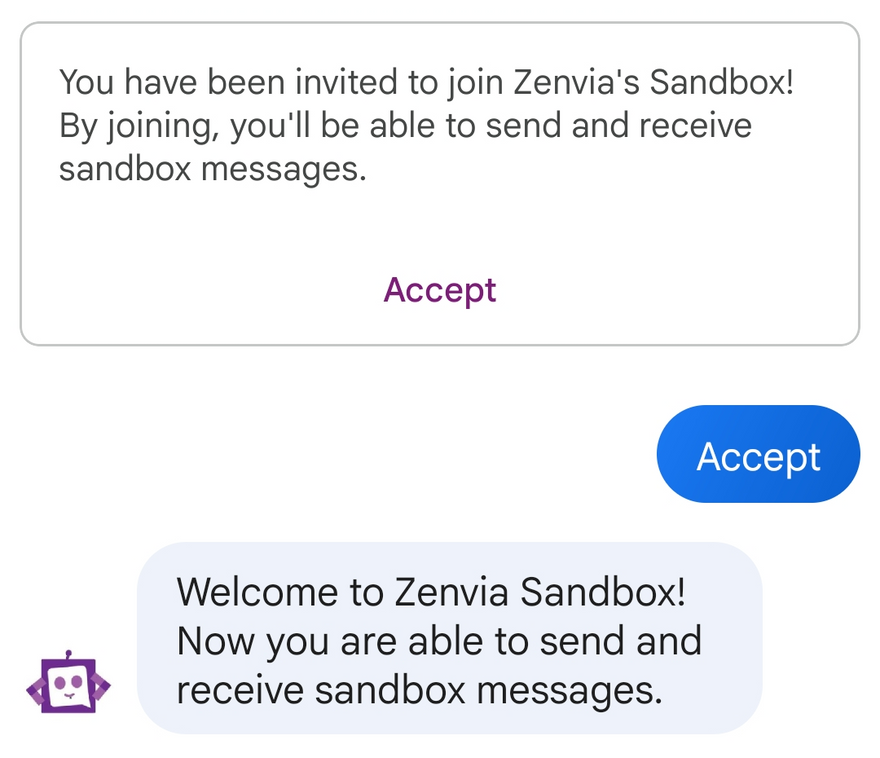The height and width of the screenshot is (758, 880).
Task: Click empty space below invitation text in card
Action: pyautogui.click(x=440, y=225)
